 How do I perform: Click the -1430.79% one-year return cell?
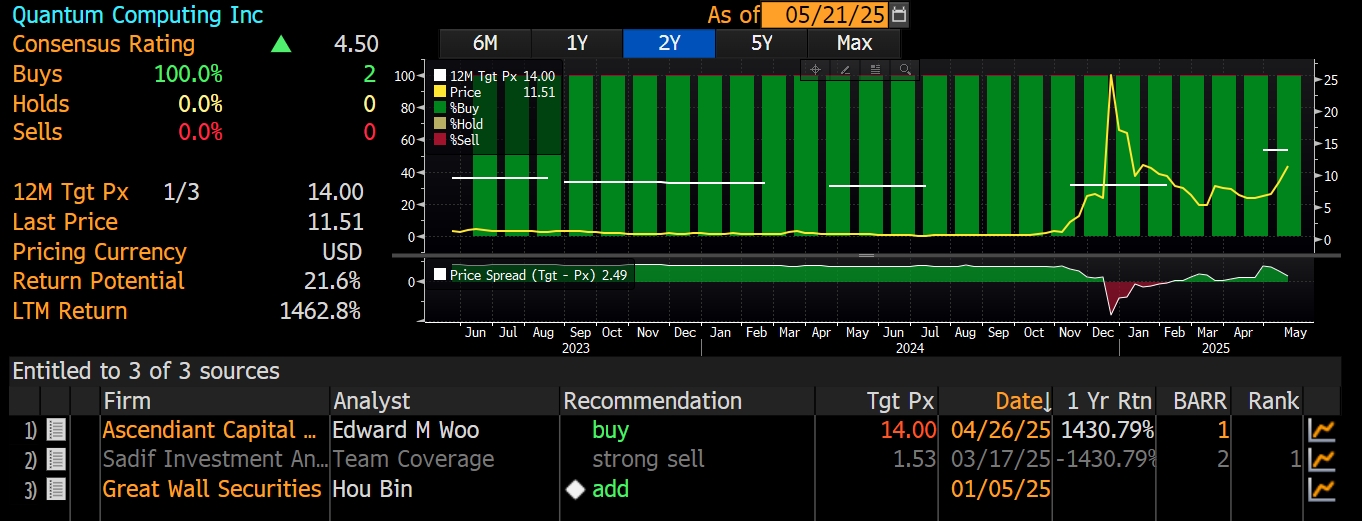click(x=1107, y=459)
